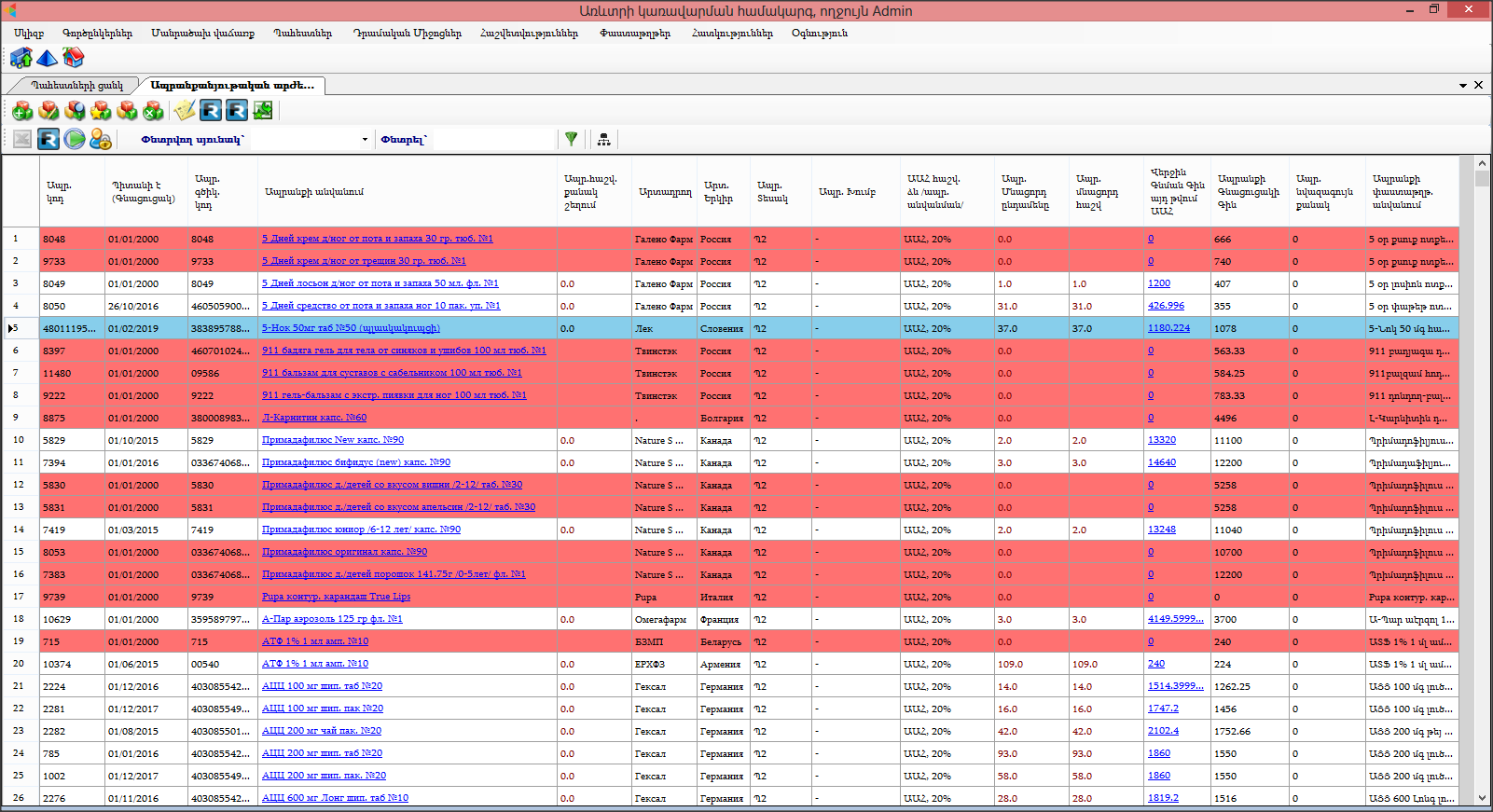
Task: Click the first blue R report icon
Action: pyautogui.click(x=211, y=111)
